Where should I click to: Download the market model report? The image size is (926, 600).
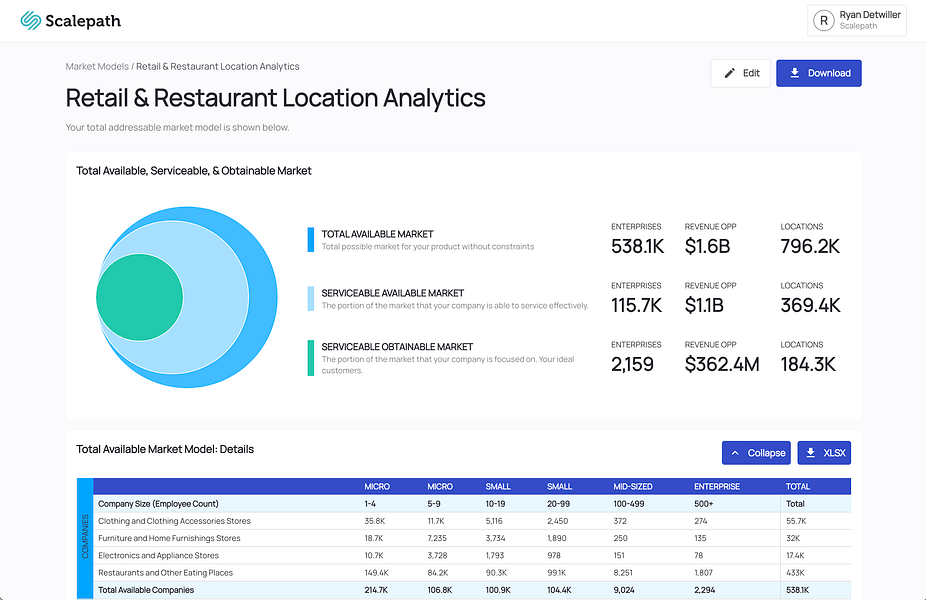[x=819, y=73]
